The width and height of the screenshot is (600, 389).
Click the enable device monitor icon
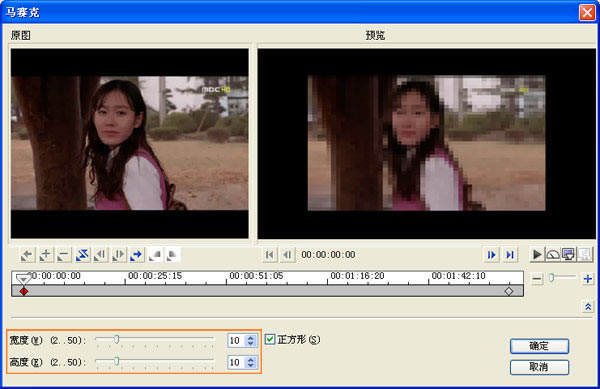(x=569, y=254)
